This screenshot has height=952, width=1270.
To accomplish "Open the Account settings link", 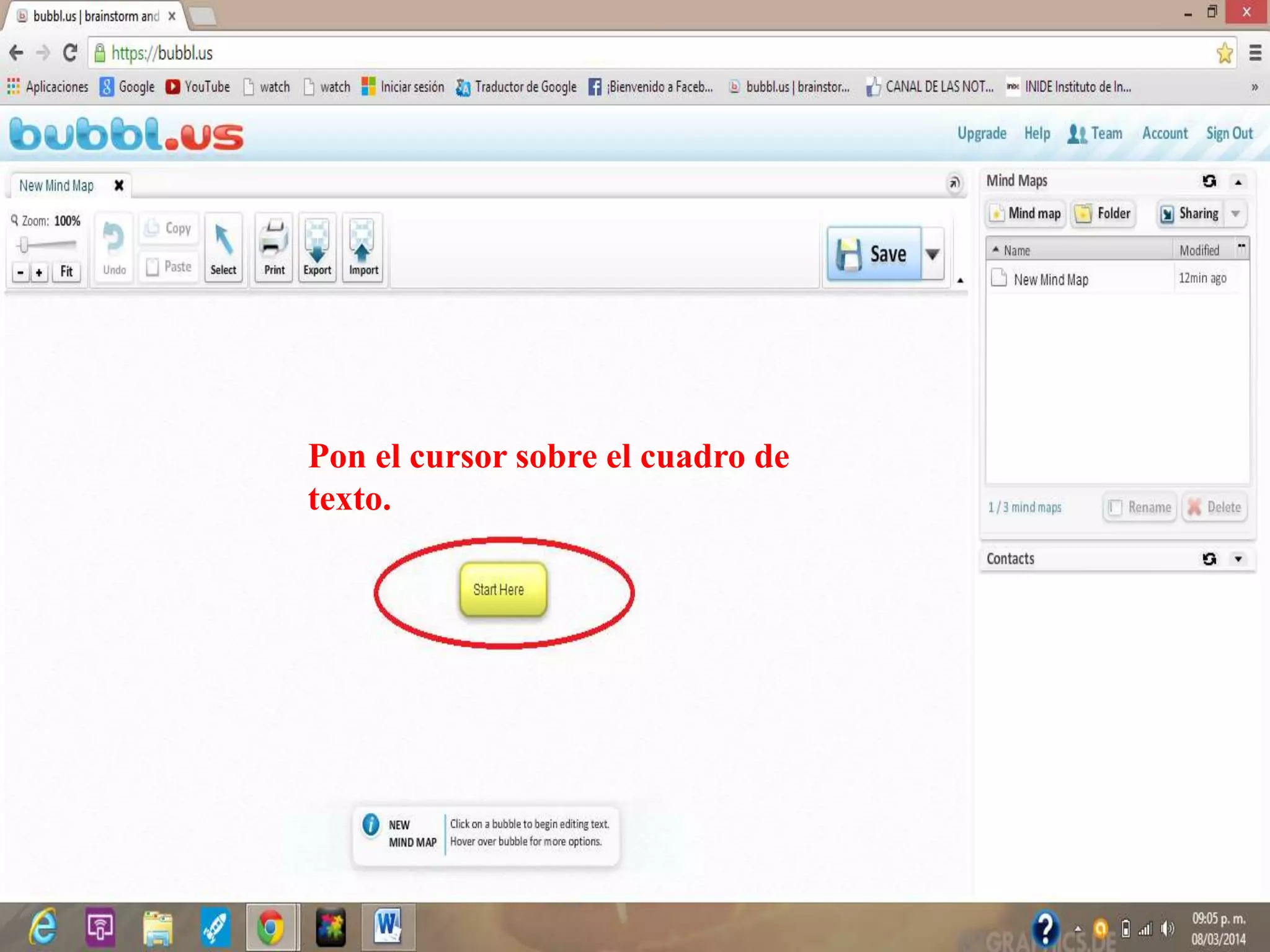I will (1165, 133).
